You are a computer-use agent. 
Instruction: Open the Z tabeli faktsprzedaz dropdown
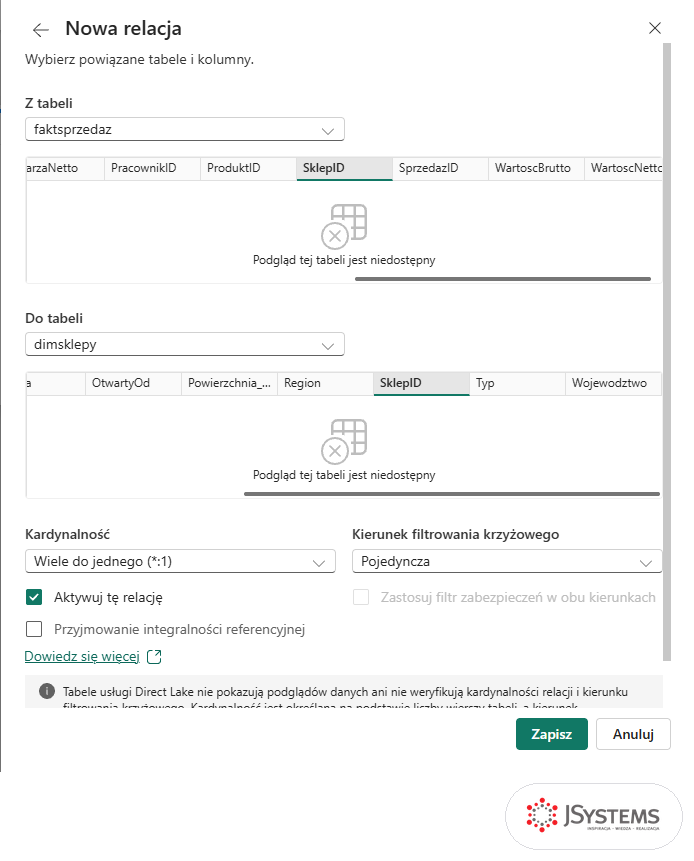click(185, 130)
